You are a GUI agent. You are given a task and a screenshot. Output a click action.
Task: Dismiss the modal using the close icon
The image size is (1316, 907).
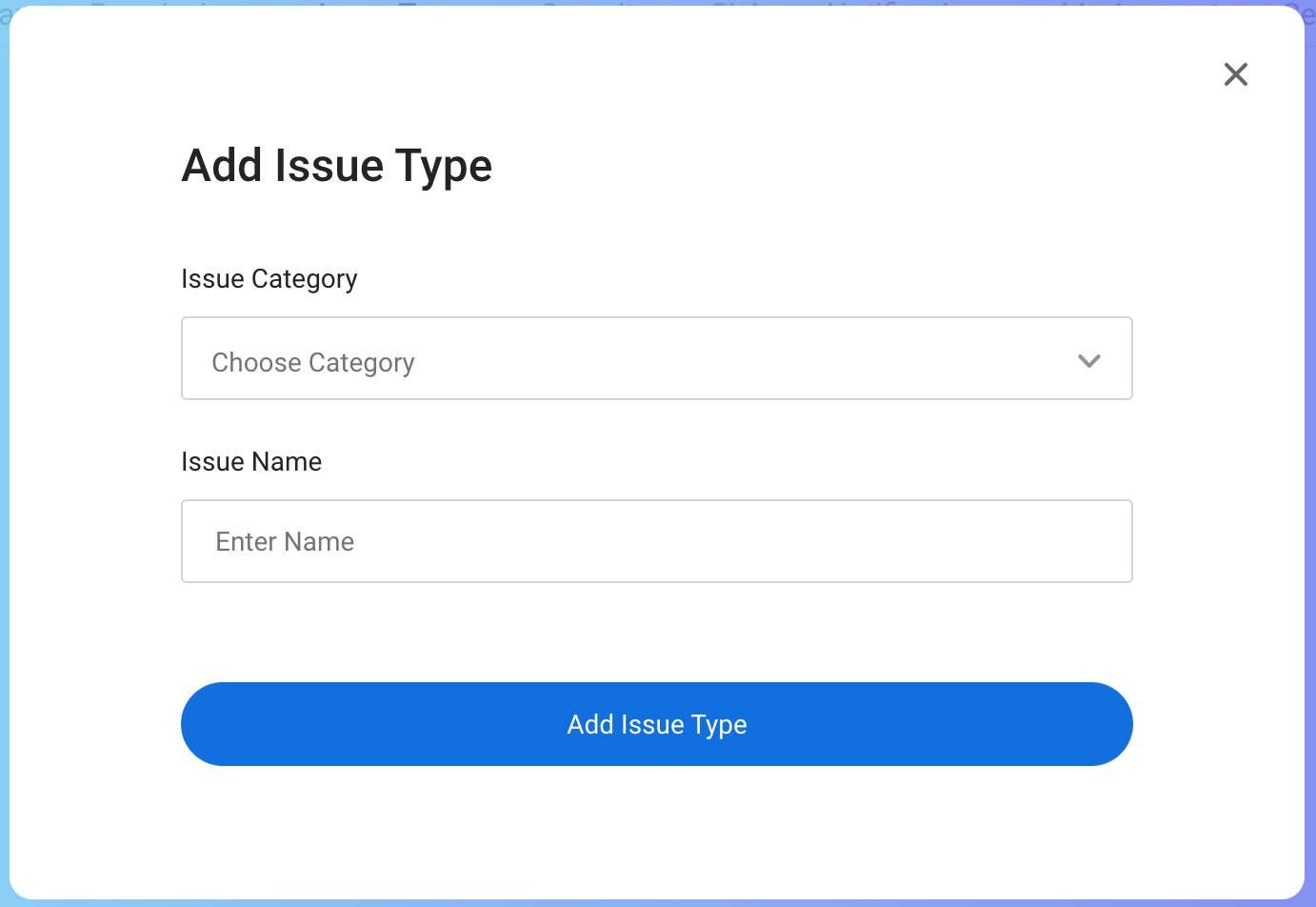point(1235,74)
